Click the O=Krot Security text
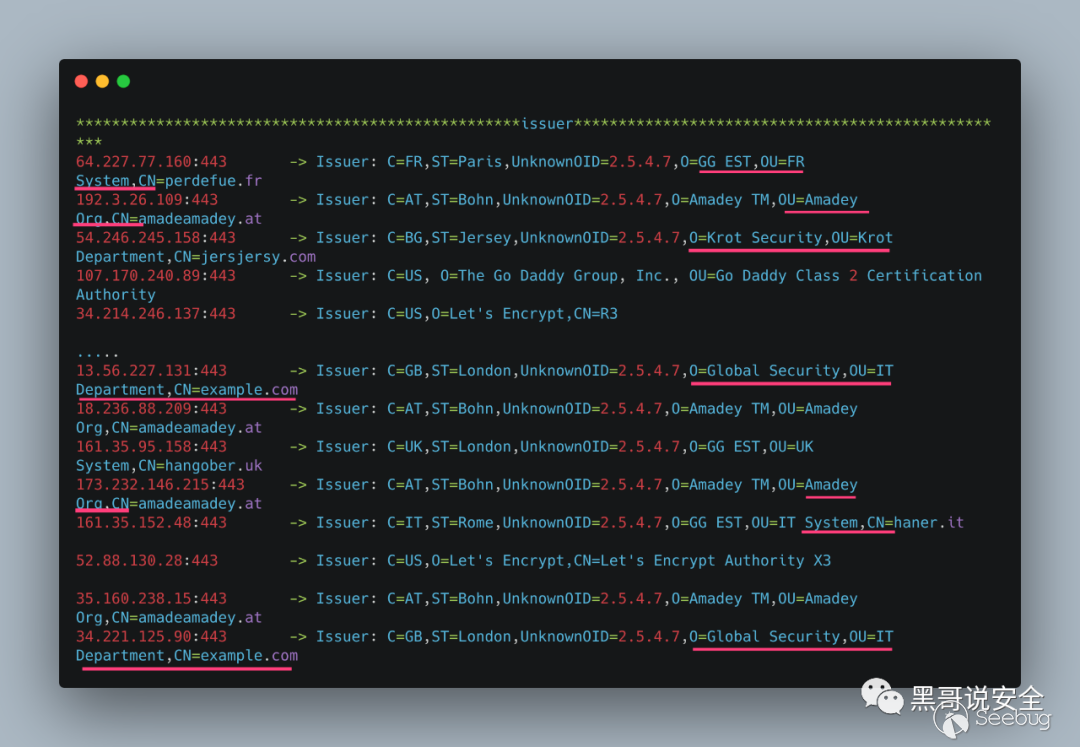1080x747 pixels. (x=756, y=238)
